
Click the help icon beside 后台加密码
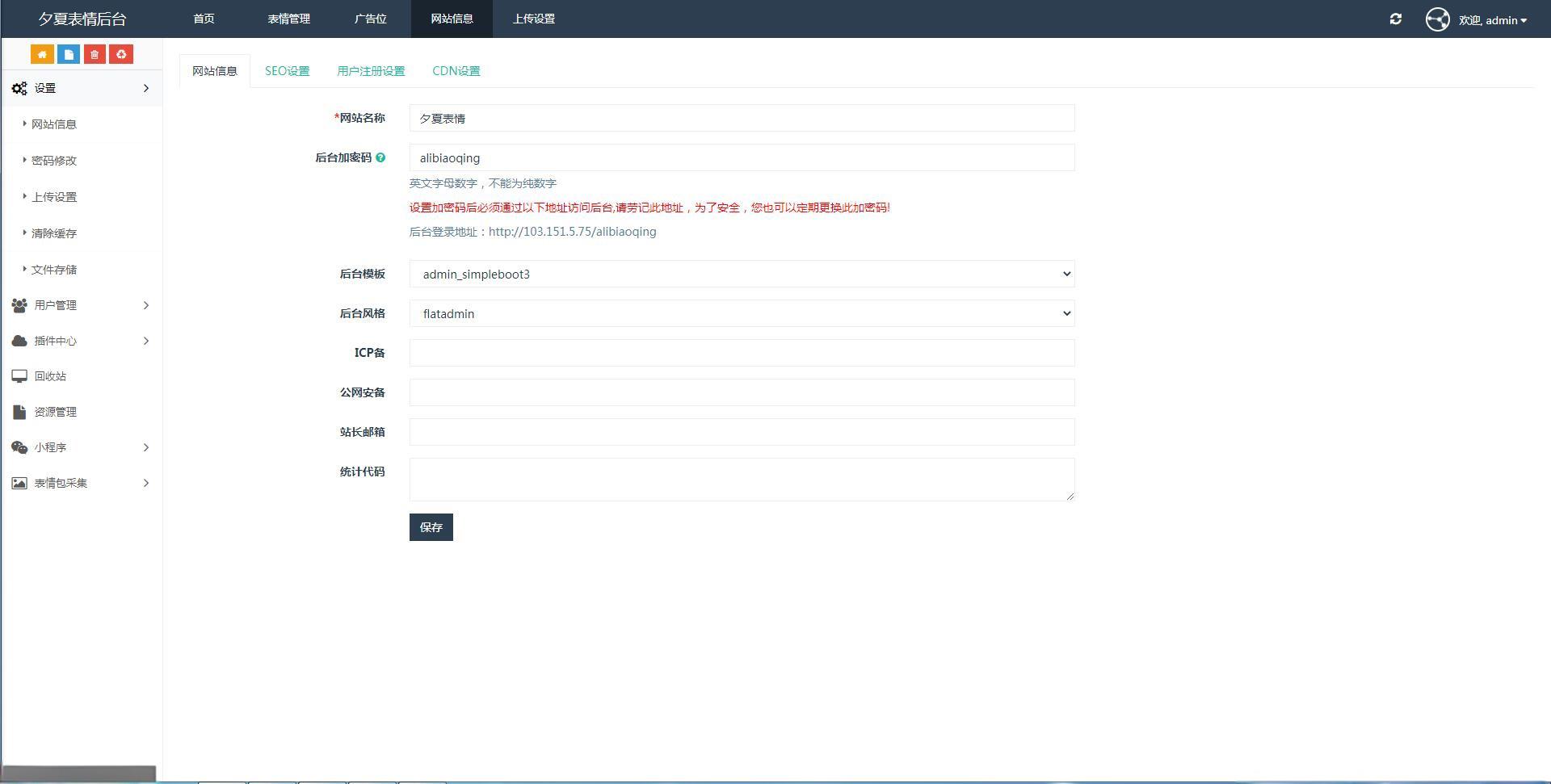click(380, 157)
